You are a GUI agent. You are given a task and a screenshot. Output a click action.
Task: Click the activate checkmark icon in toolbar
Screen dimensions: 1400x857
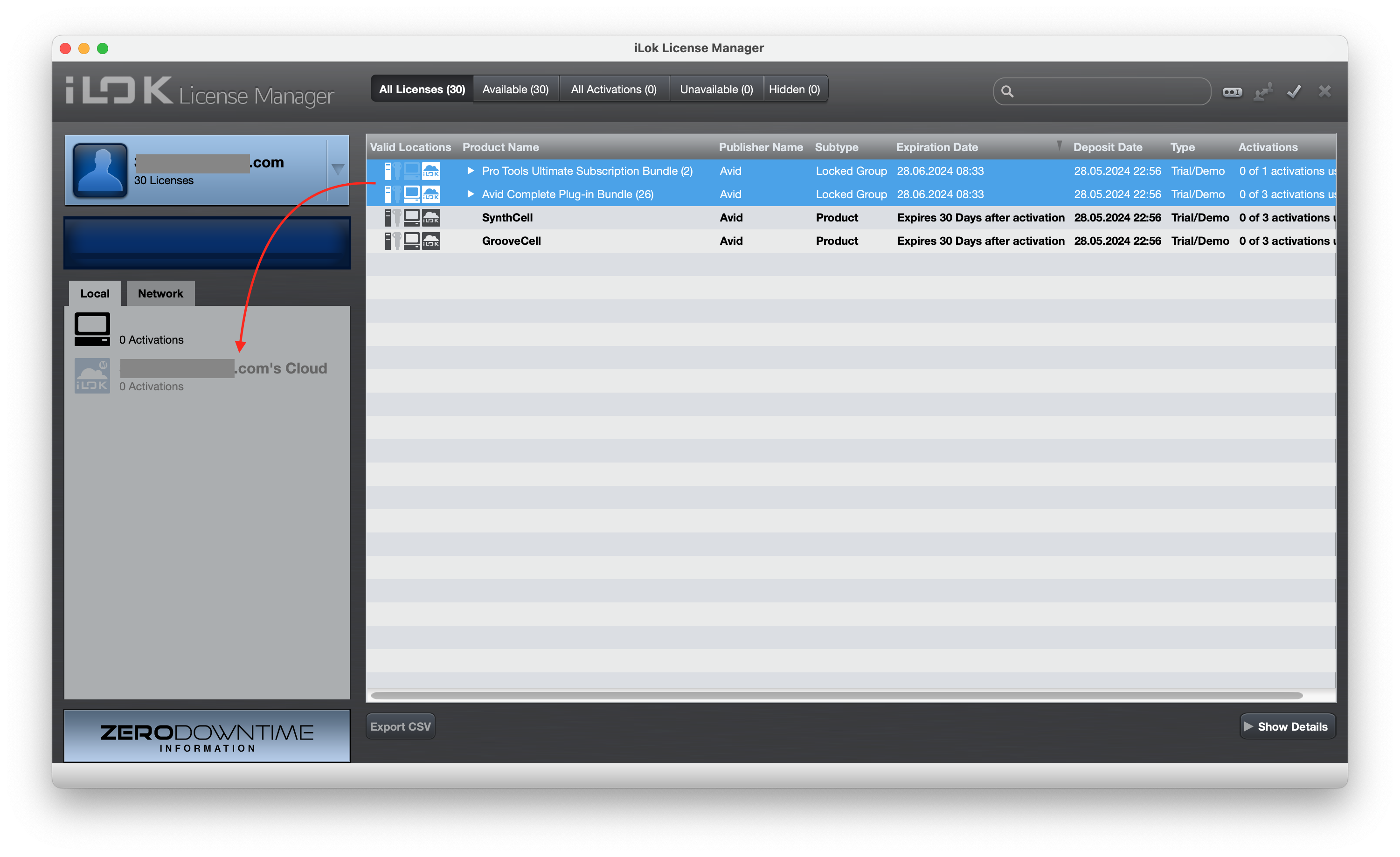pyautogui.click(x=1294, y=92)
